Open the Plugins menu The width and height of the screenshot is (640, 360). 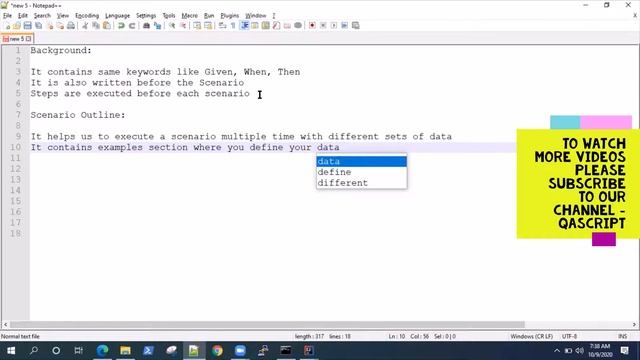229,16
